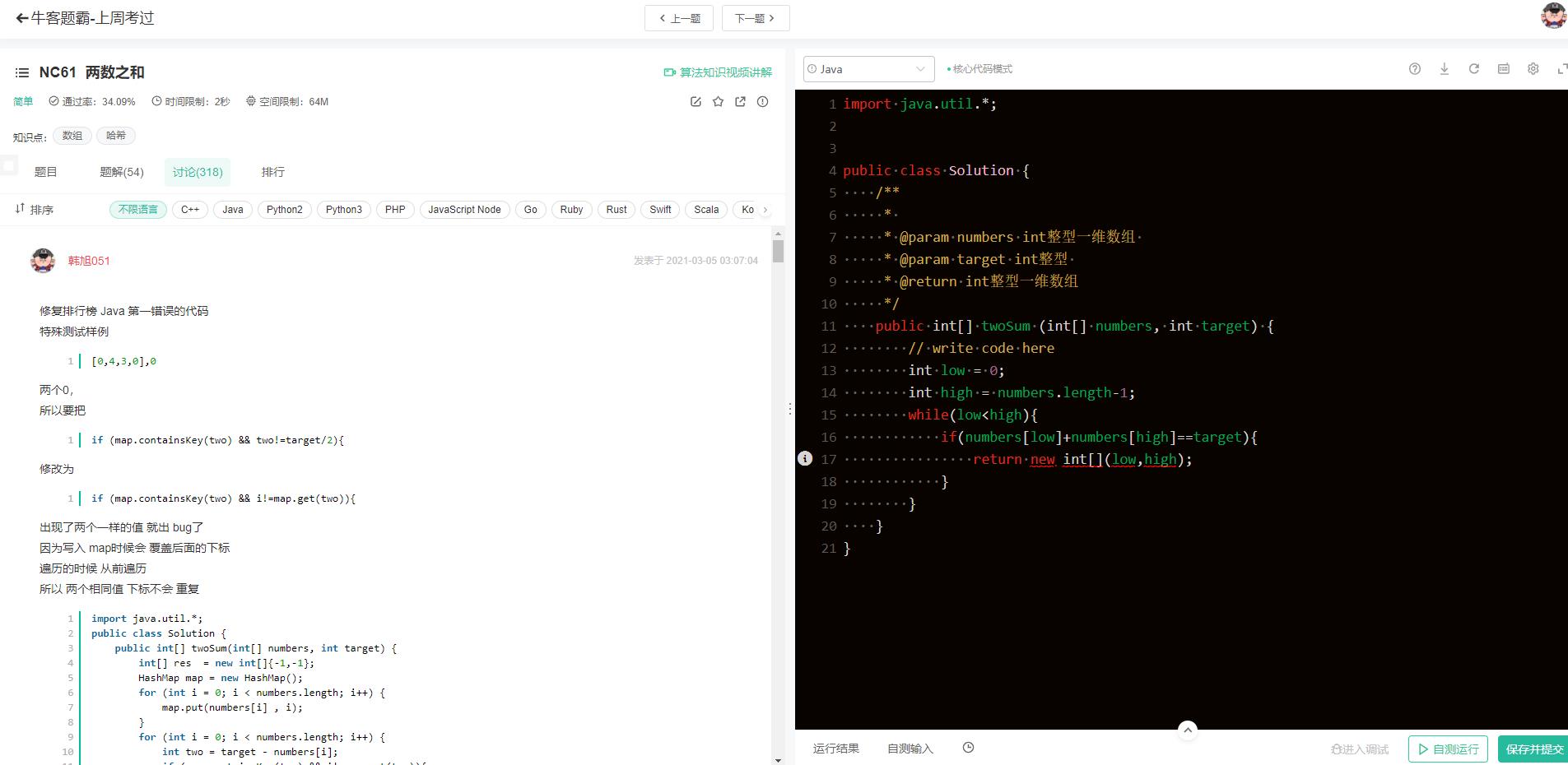
Task: Go to previous problem 上一题
Action: click(679, 18)
